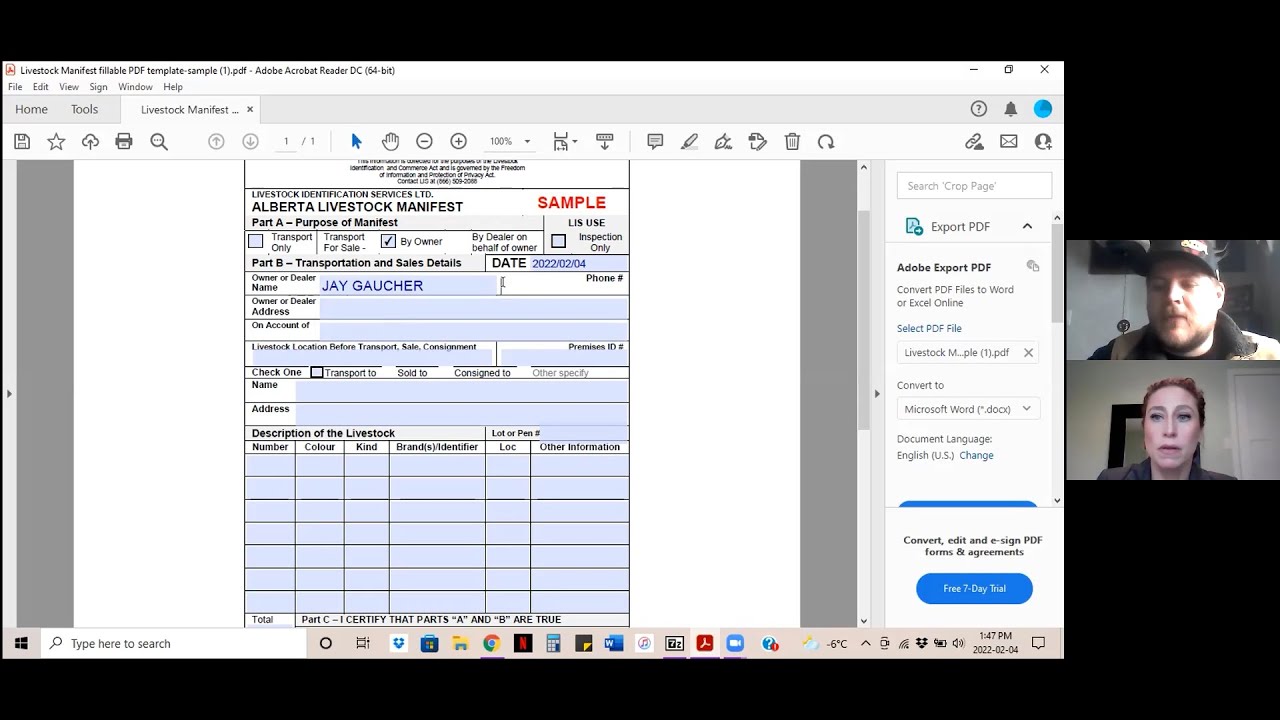Open the request signatures tool
Viewport: 1280px width, 720px height.
(757, 142)
